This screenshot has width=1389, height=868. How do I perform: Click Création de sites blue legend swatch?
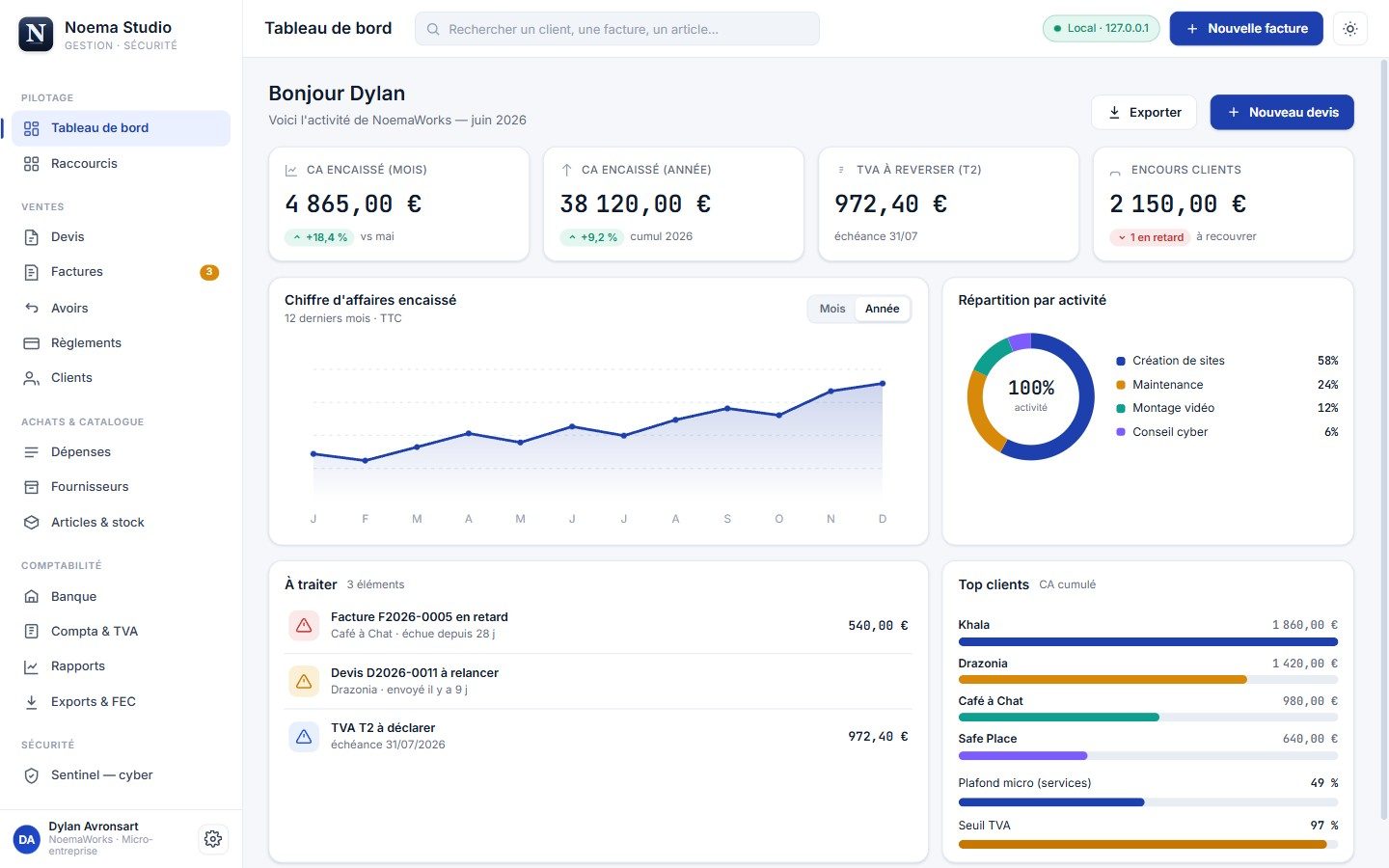pos(1121,361)
